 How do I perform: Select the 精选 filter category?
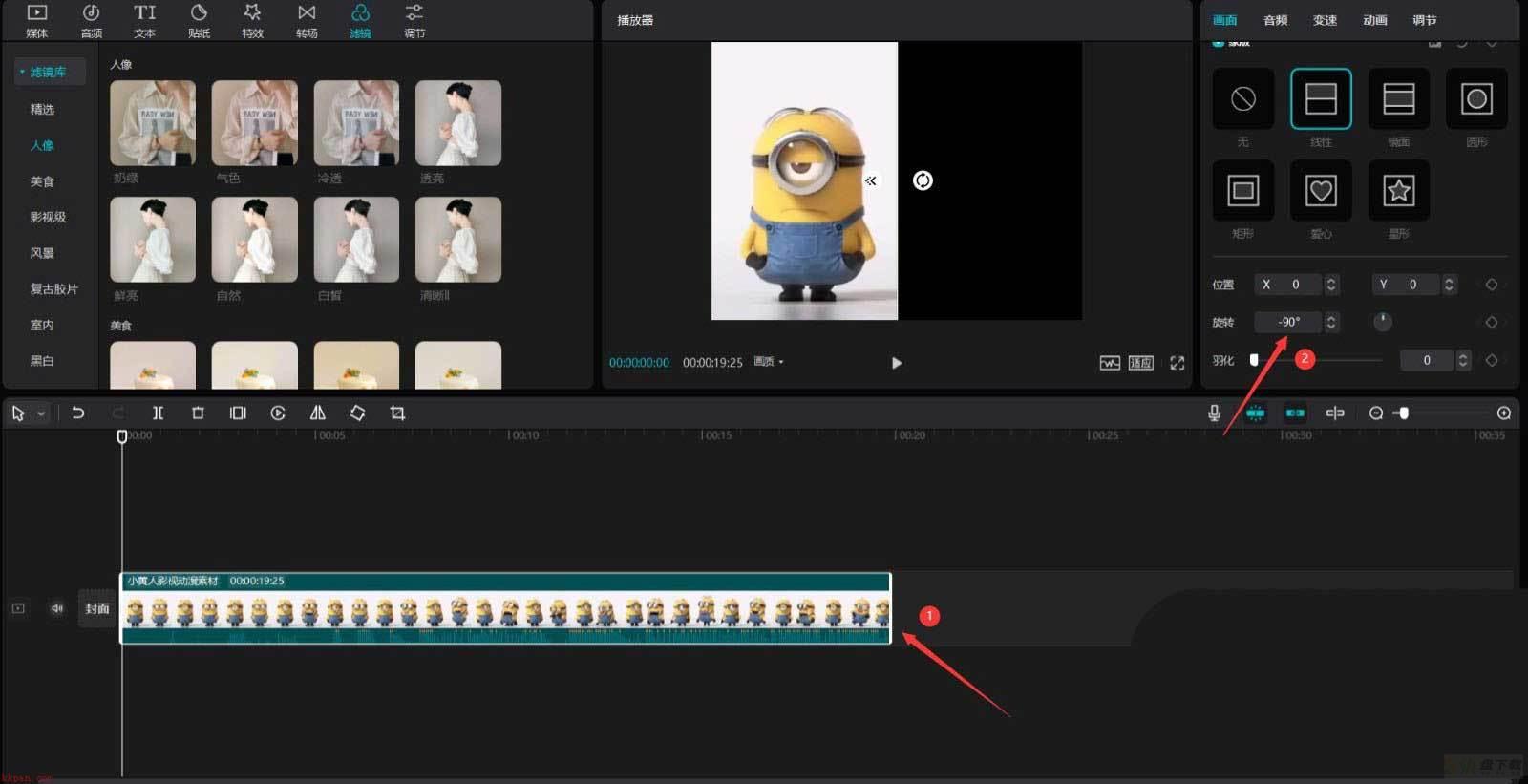click(x=42, y=109)
